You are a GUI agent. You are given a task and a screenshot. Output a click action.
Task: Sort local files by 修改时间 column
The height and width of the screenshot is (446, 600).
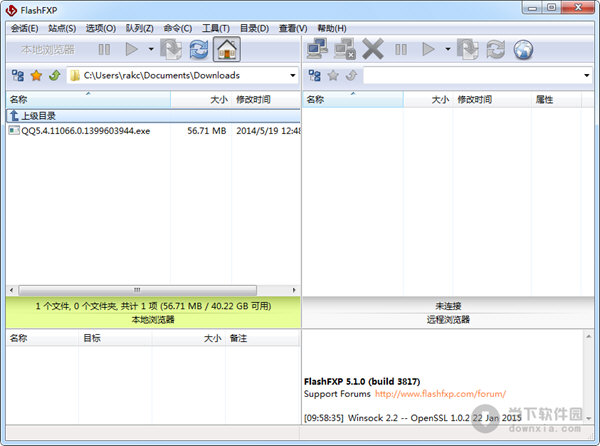(266, 99)
